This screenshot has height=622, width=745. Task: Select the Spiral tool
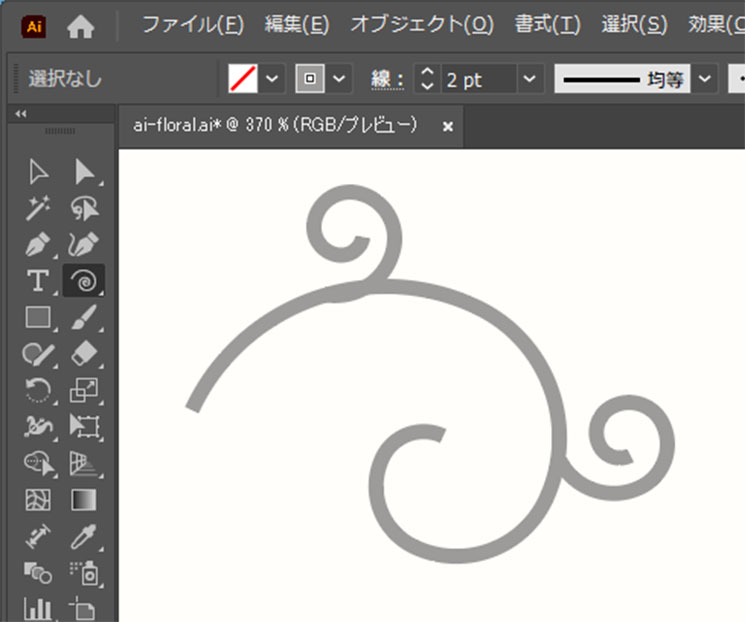coord(84,281)
